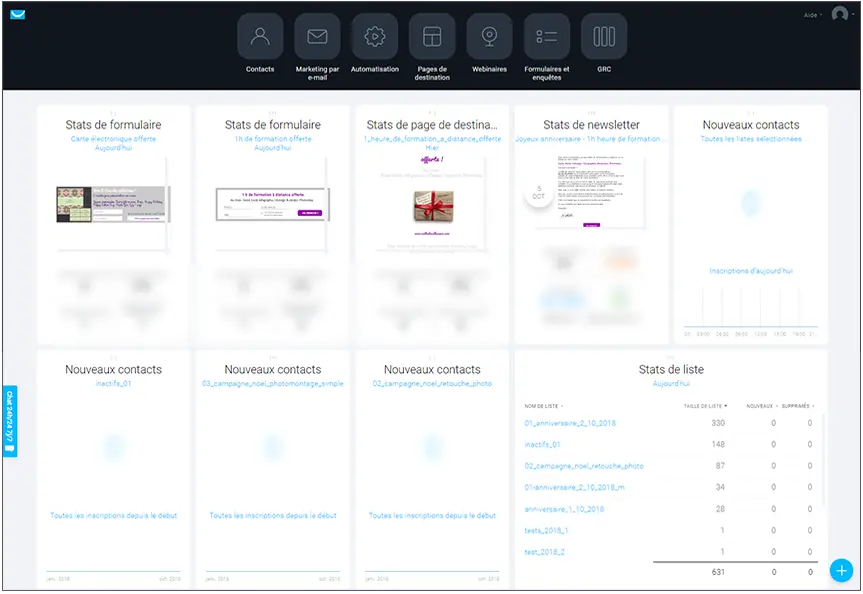The width and height of the screenshot is (863, 594).
Task: Click the list size value 148
Action: 718,445
